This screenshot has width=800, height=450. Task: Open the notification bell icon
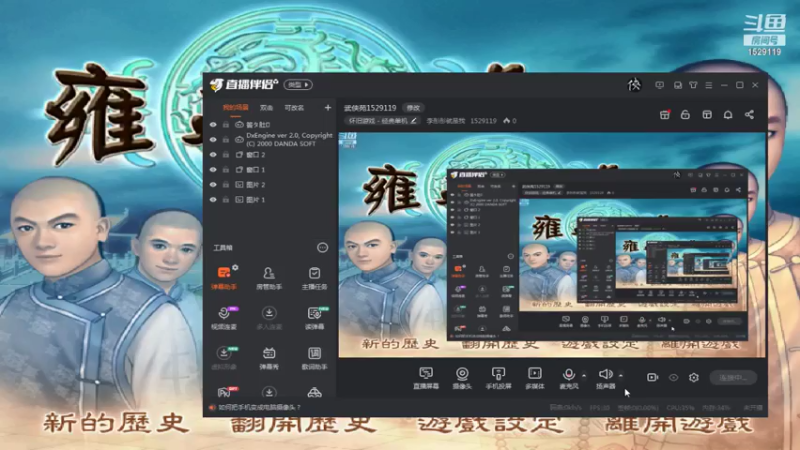point(728,115)
